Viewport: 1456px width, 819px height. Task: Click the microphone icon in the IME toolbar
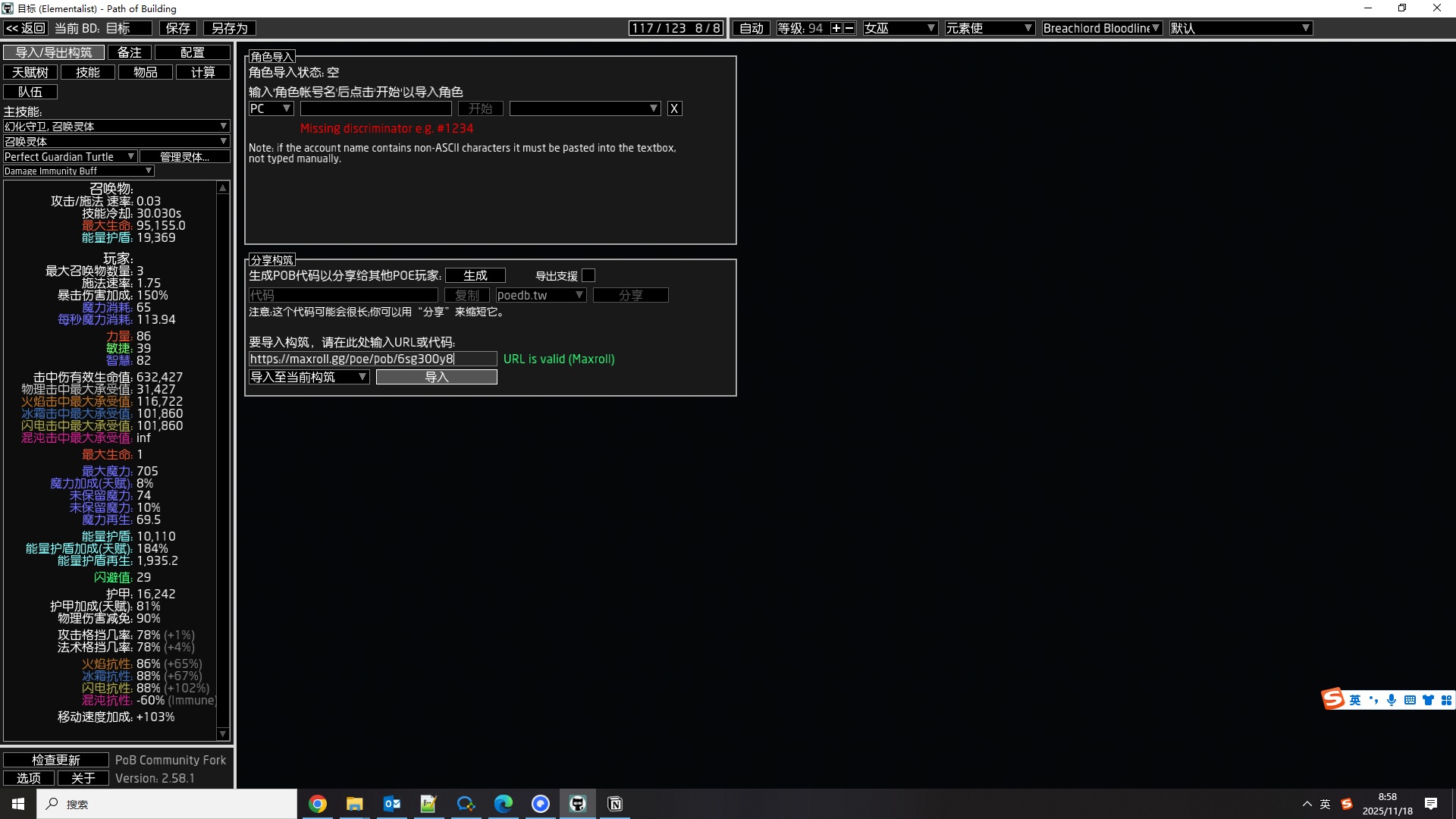pyautogui.click(x=1392, y=700)
